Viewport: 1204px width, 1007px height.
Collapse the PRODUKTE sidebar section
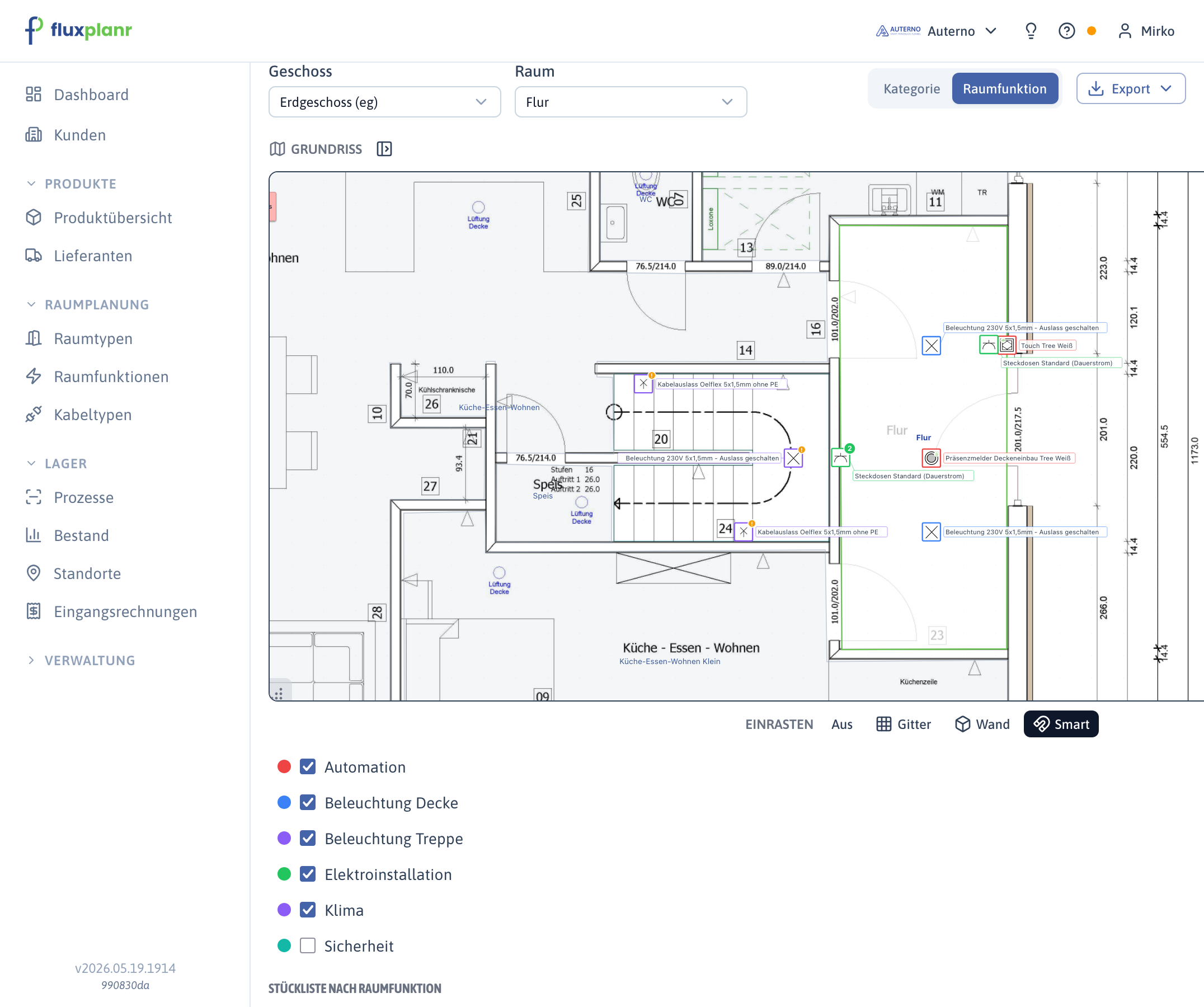[72, 184]
